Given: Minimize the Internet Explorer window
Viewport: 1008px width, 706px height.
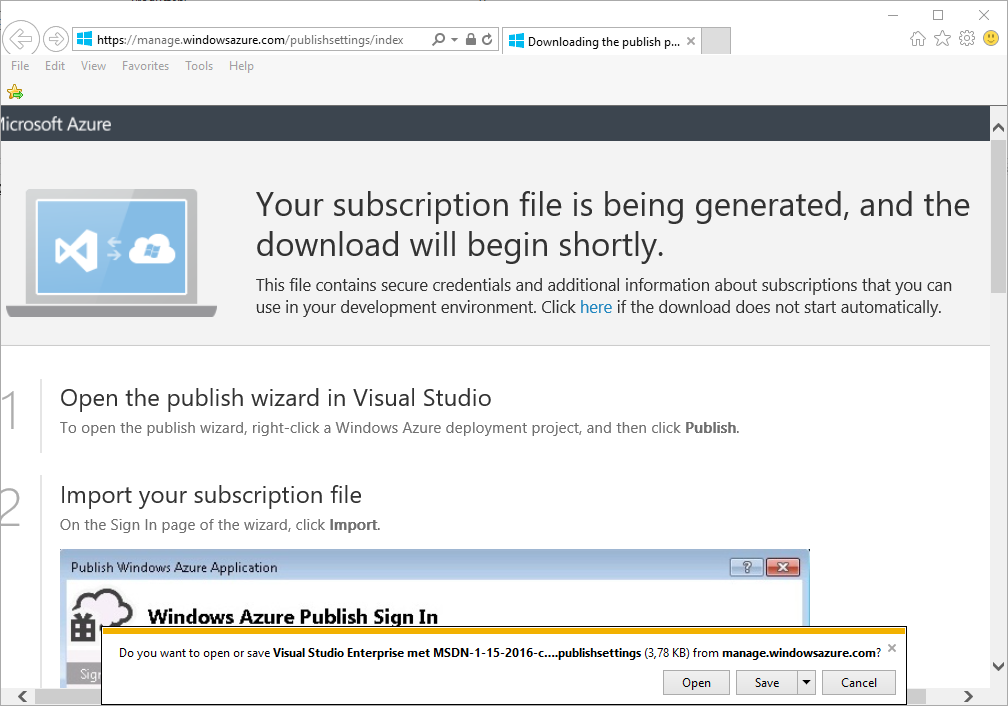Looking at the screenshot, I should click(893, 15).
